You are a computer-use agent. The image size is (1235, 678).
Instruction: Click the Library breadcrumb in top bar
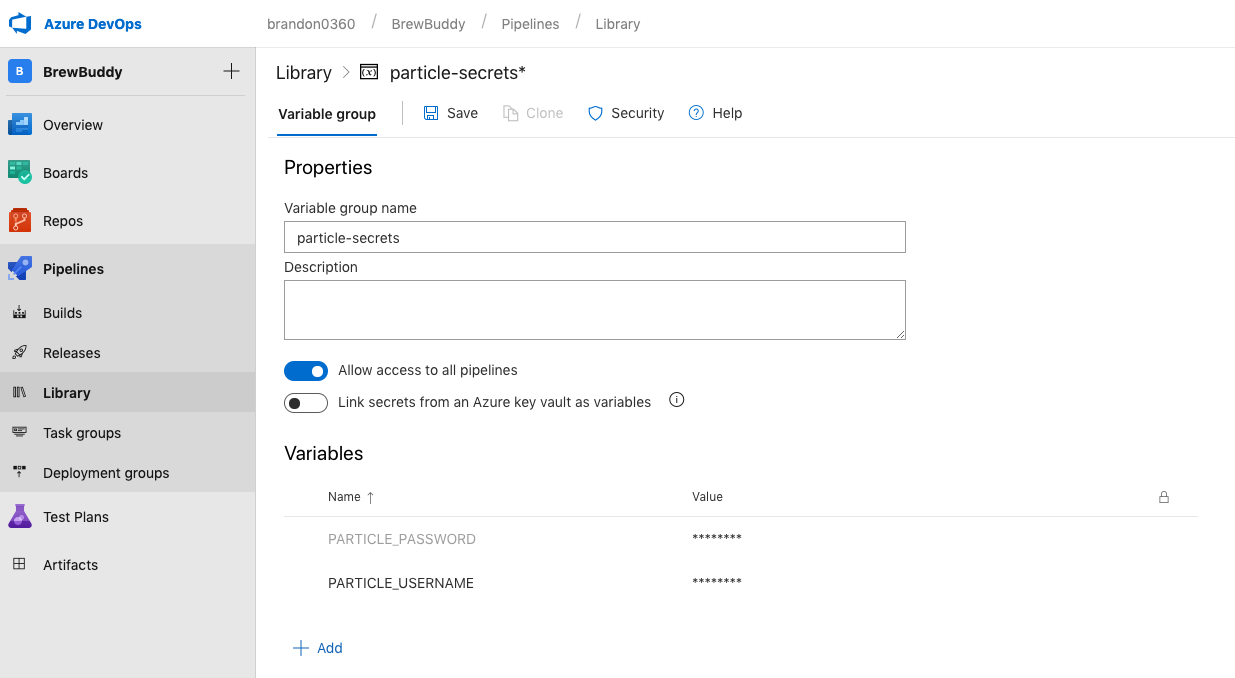tap(618, 24)
